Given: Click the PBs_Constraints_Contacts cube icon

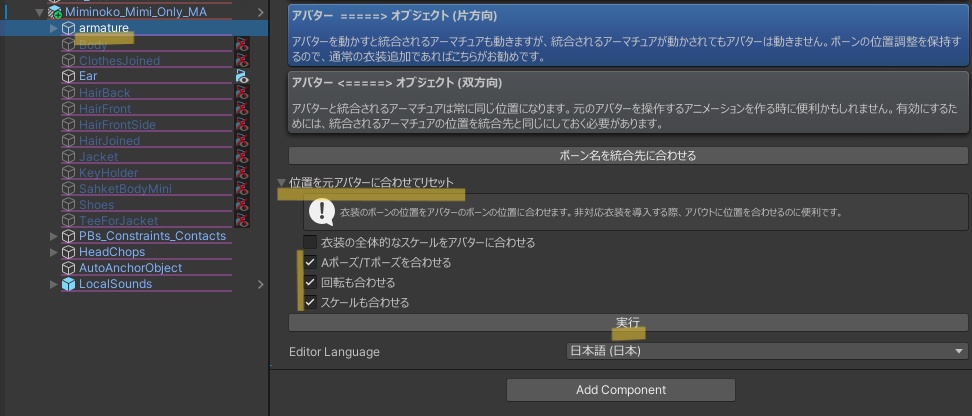Looking at the screenshot, I should pos(68,236).
